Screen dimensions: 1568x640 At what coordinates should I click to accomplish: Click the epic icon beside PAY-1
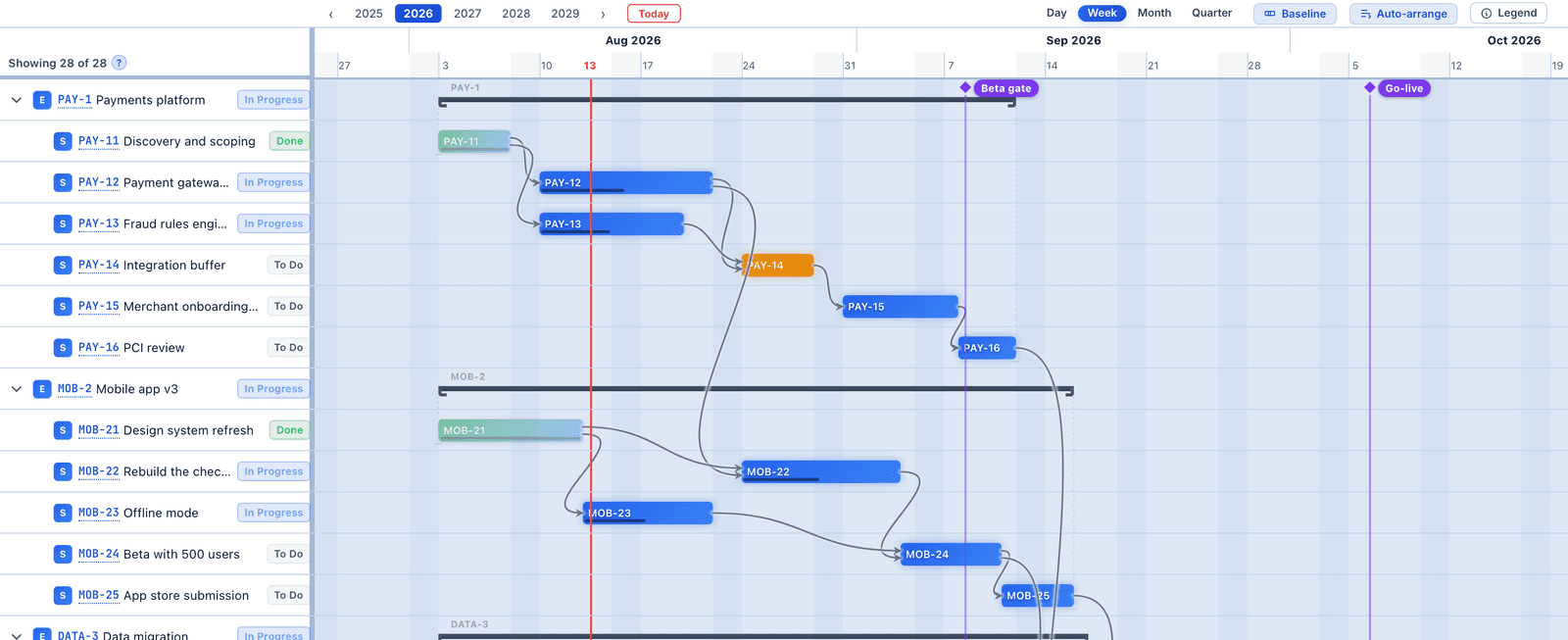coord(42,100)
